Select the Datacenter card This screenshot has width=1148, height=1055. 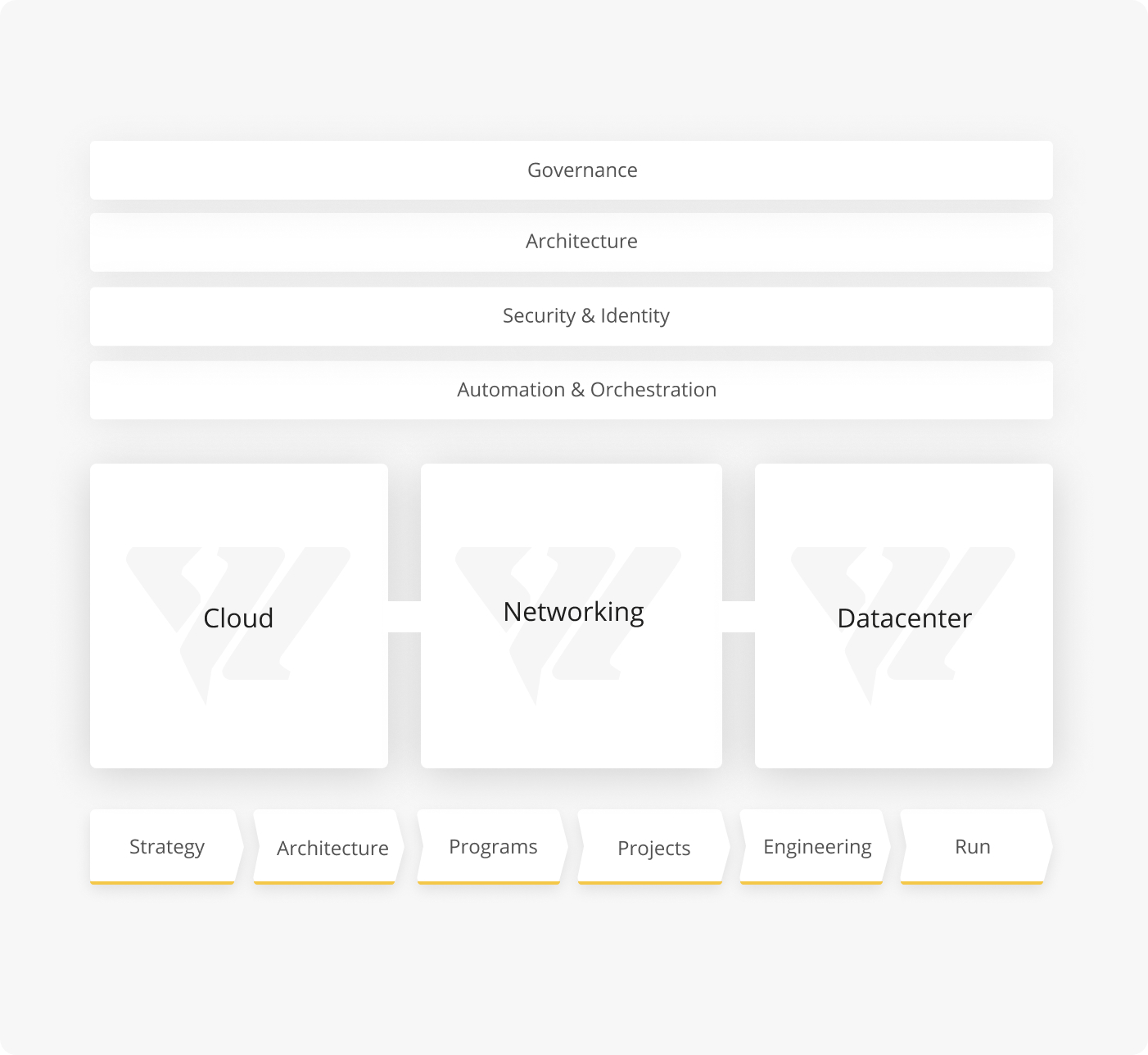pyautogui.click(x=904, y=616)
